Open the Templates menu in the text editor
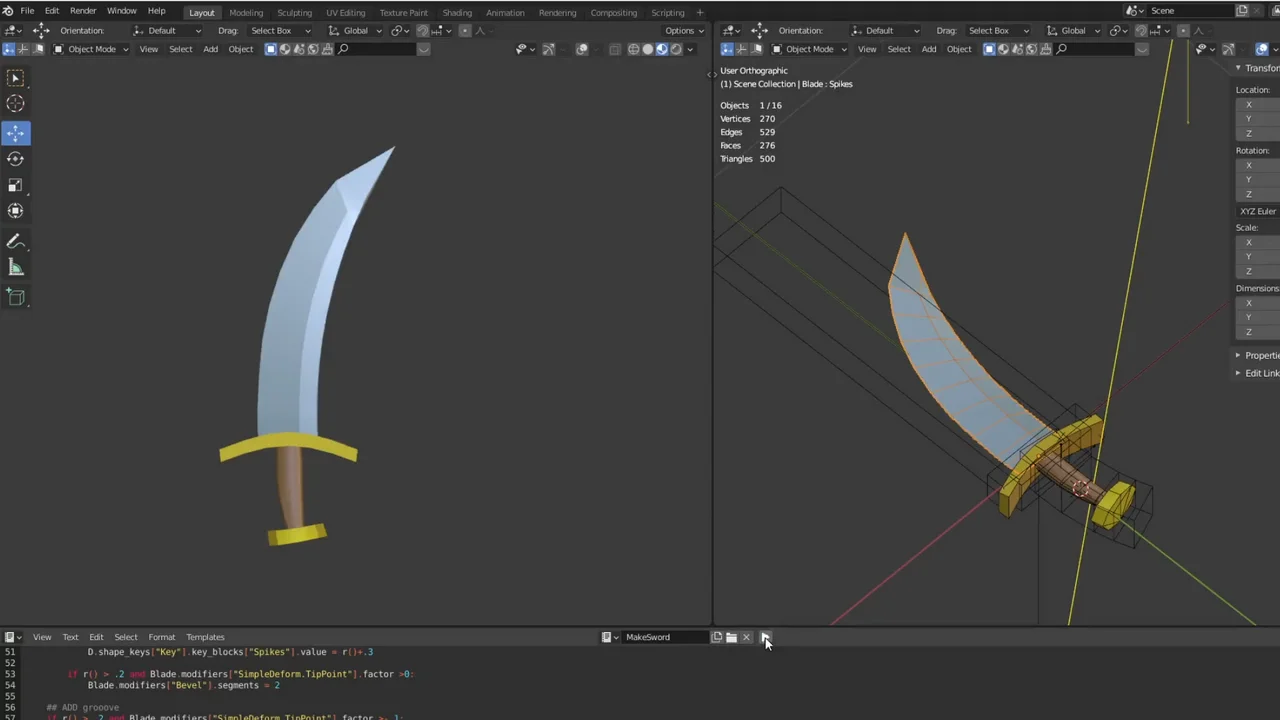Image resolution: width=1280 pixels, height=720 pixels. [205, 637]
